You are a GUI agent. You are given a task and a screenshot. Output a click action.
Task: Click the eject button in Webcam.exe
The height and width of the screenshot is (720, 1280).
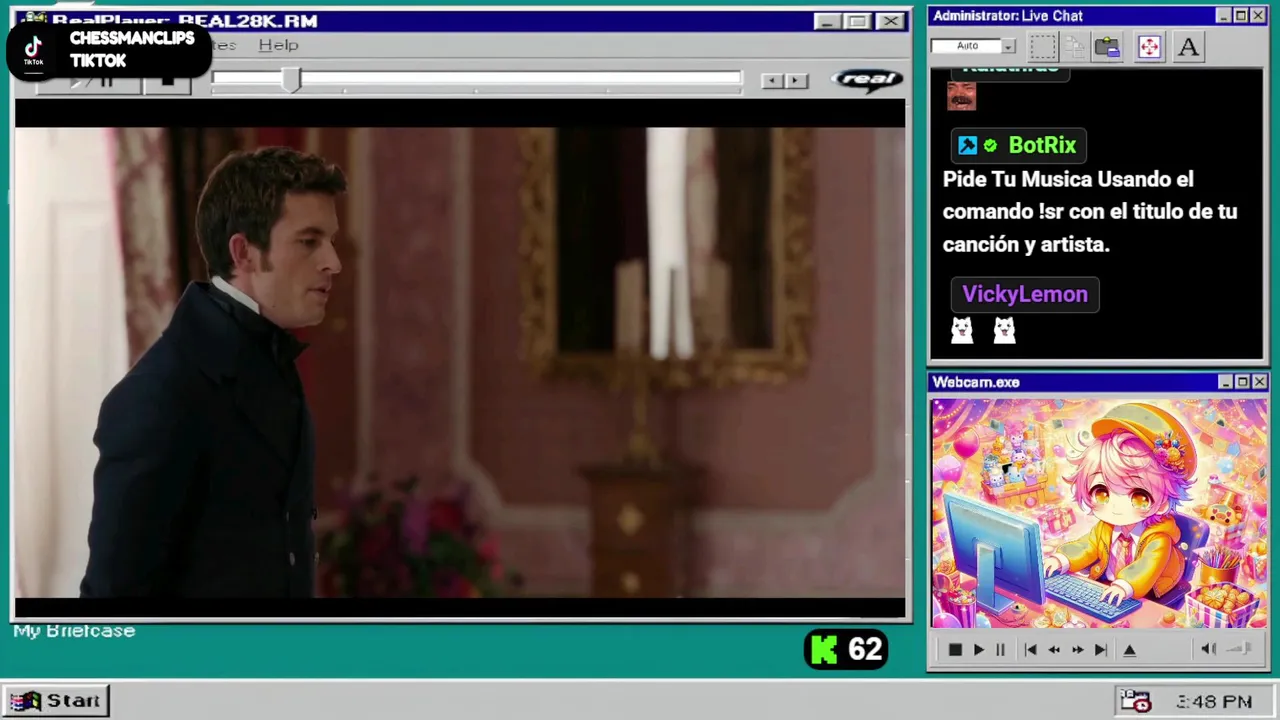pyautogui.click(x=1129, y=650)
